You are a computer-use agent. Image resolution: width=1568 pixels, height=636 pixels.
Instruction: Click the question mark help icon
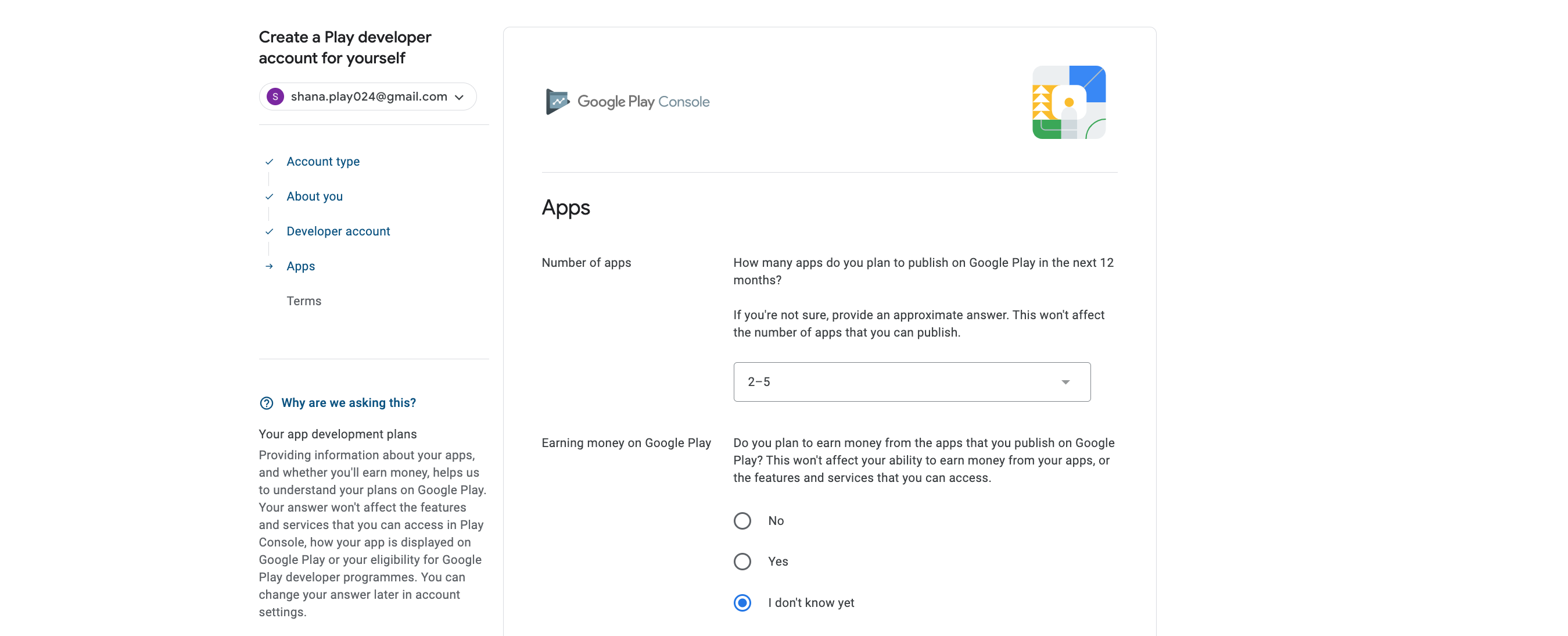point(266,403)
